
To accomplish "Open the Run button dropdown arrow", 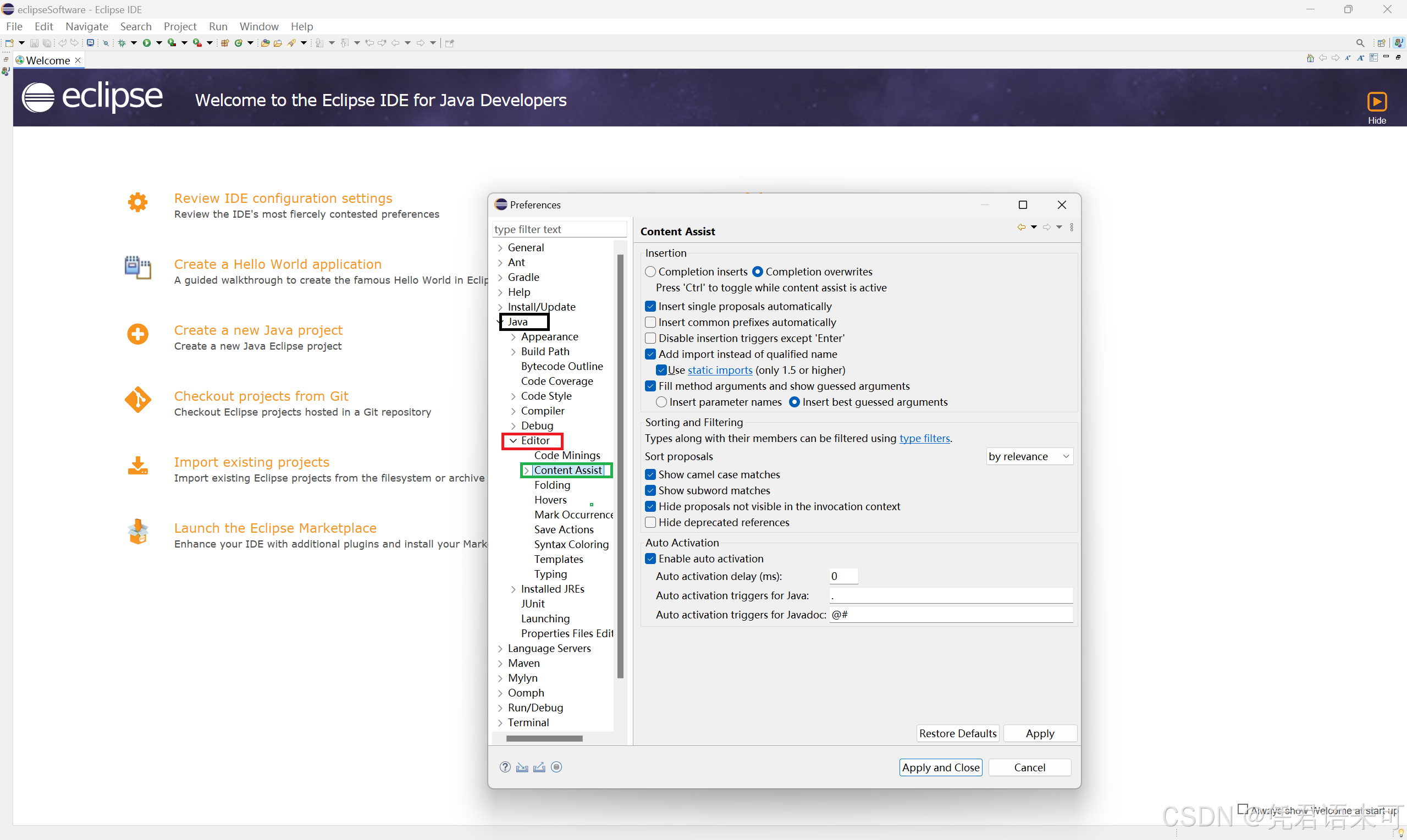I will coord(159,43).
